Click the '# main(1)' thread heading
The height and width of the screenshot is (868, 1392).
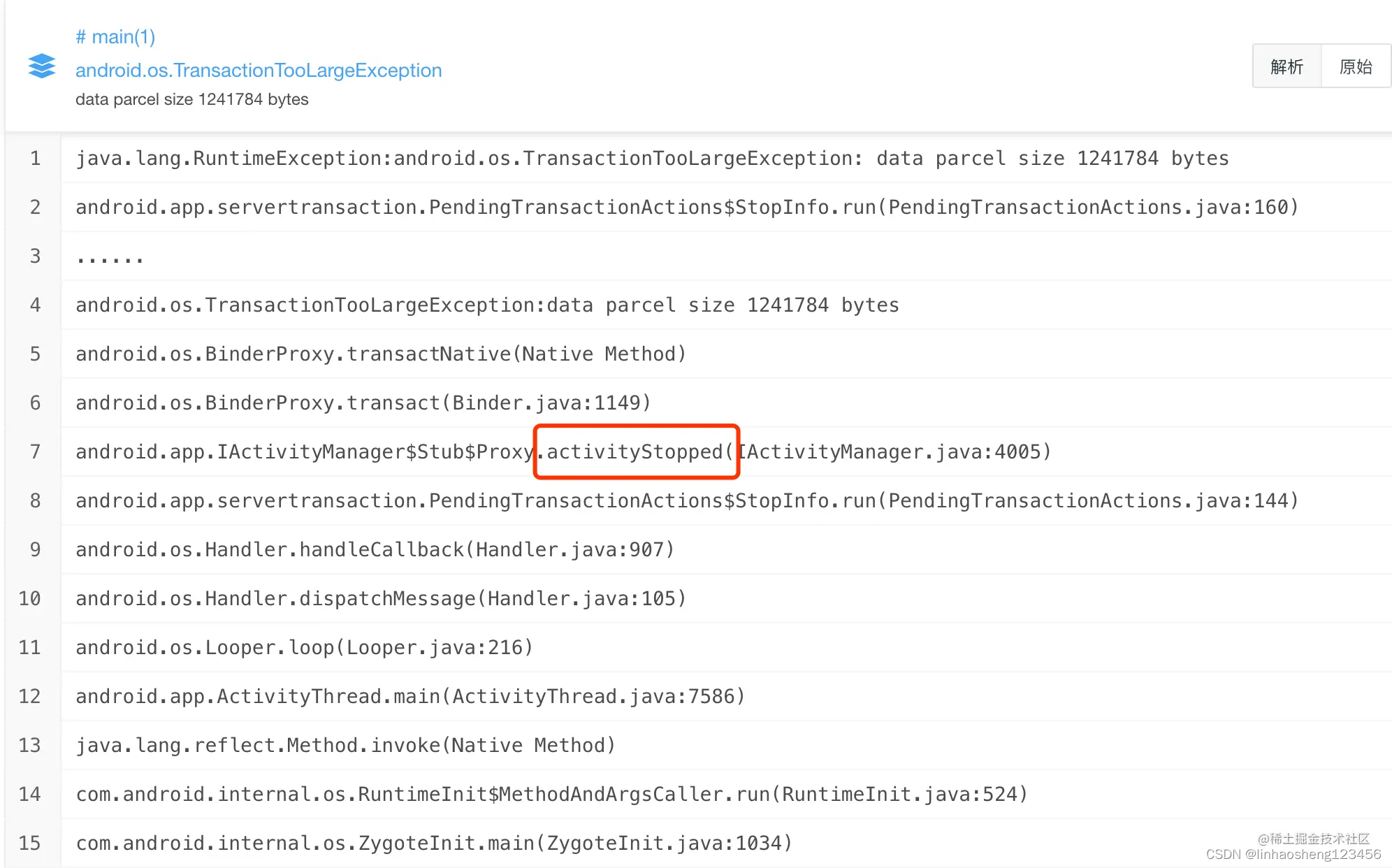(115, 36)
